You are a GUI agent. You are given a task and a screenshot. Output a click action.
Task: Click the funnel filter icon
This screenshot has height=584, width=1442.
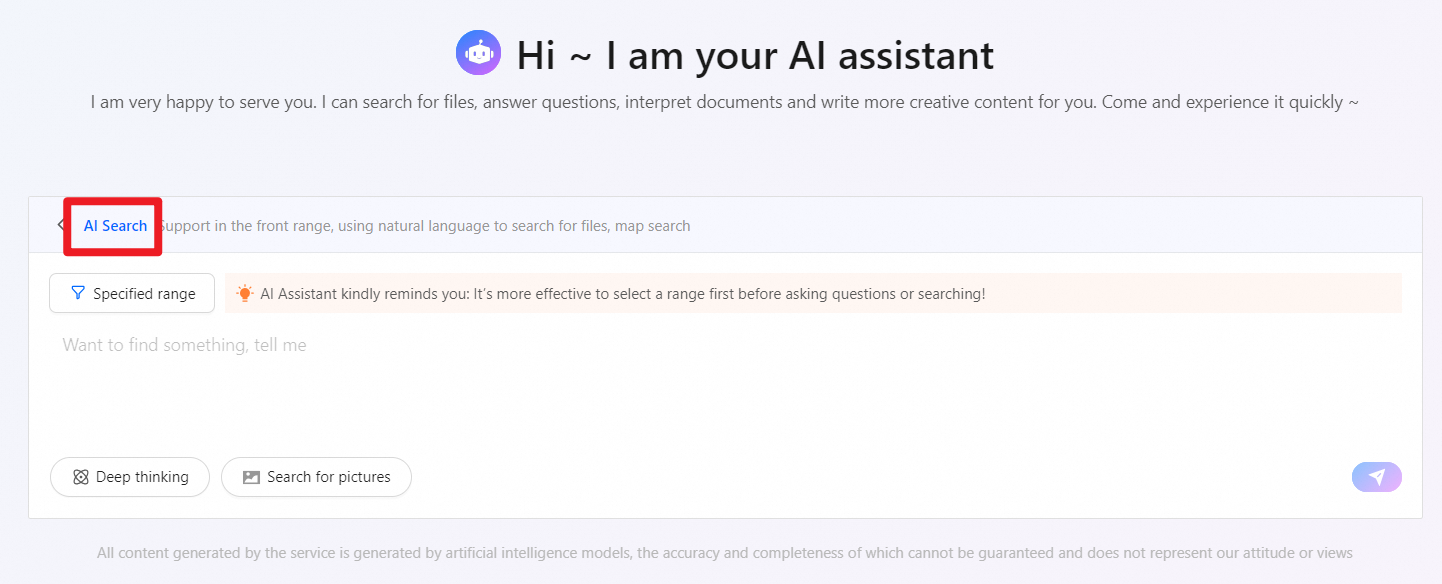pyautogui.click(x=77, y=293)
